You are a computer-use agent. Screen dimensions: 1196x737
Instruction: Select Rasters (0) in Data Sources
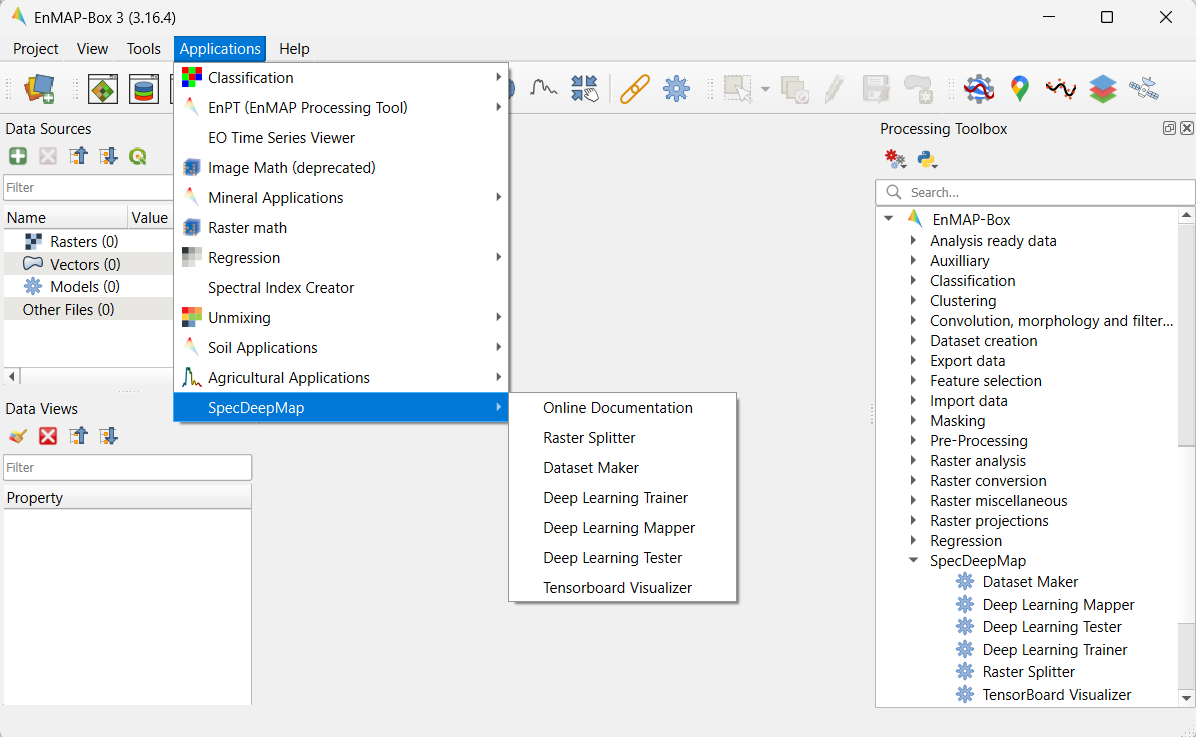(84, 242)
